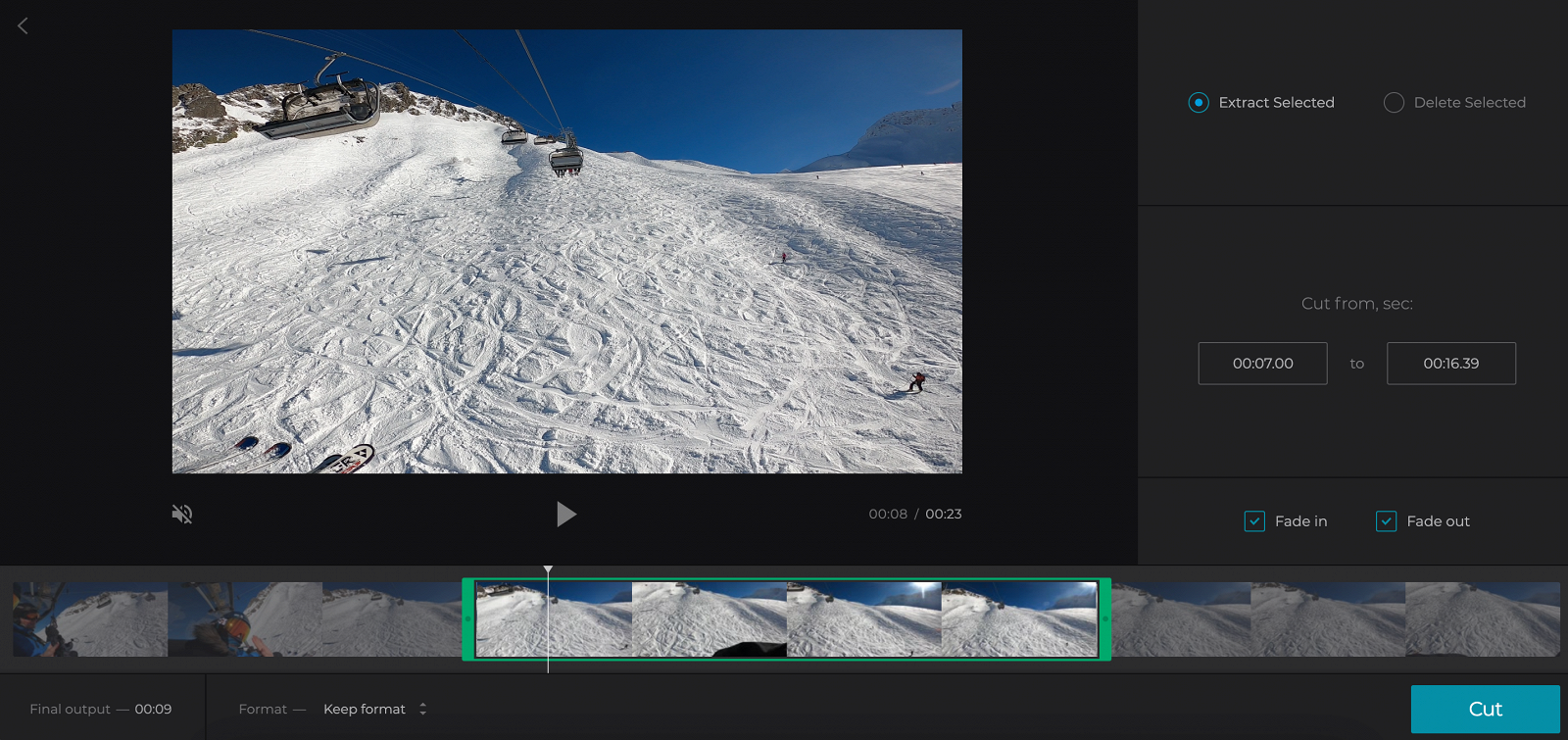
Task: Click the Format stepper arrows
Action: (423, 710)
